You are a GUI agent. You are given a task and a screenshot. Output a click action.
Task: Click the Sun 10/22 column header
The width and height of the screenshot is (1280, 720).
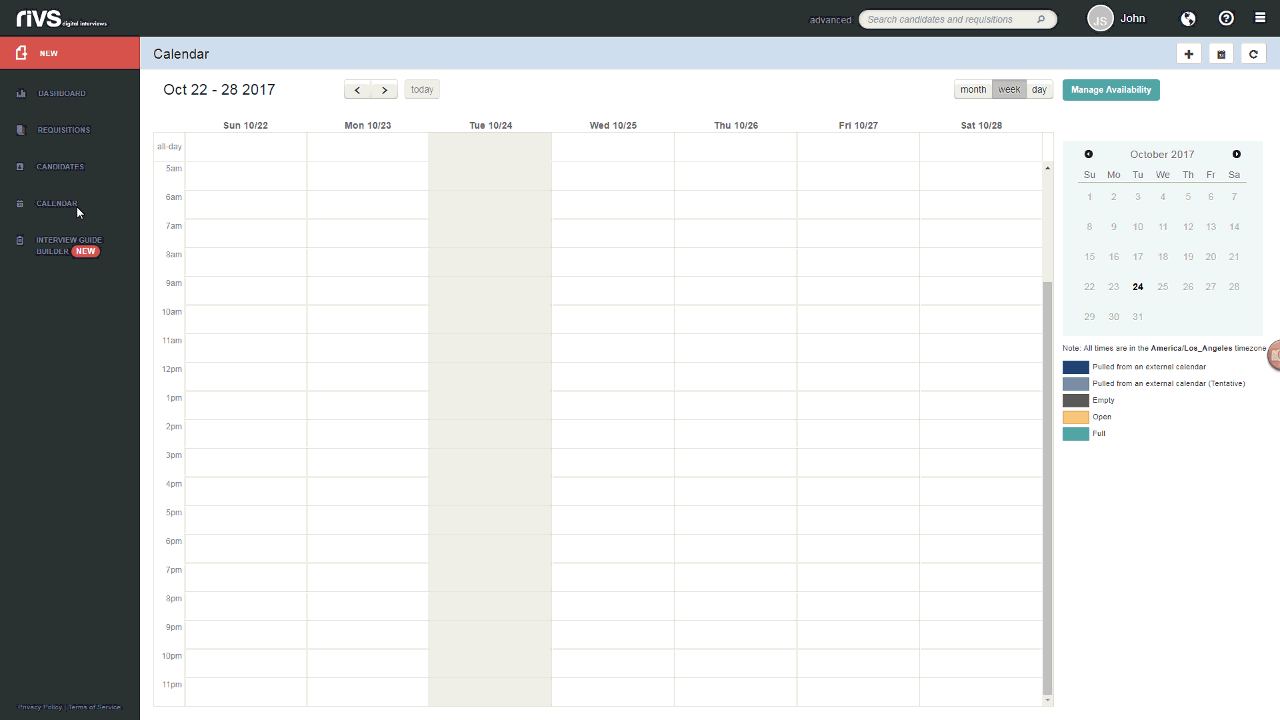tap(246, 126)
